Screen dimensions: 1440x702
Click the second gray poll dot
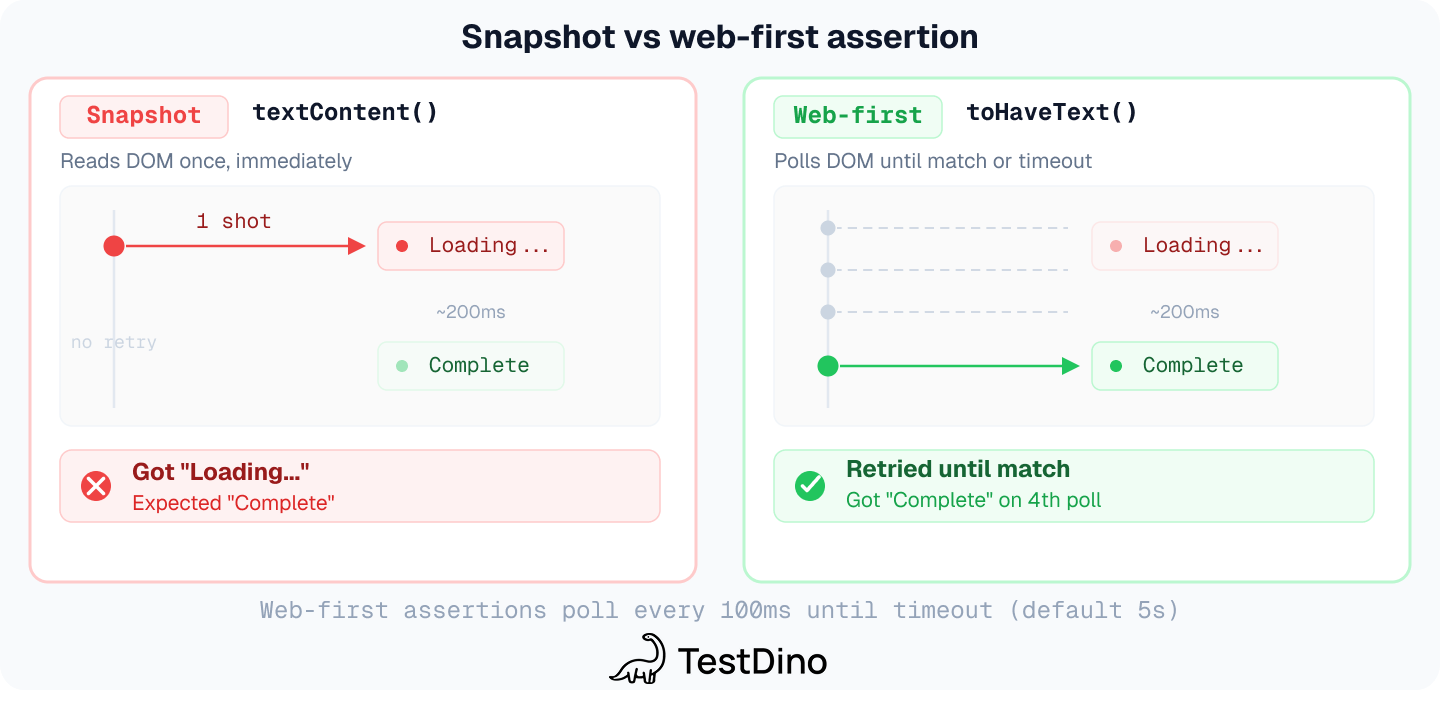828,270
